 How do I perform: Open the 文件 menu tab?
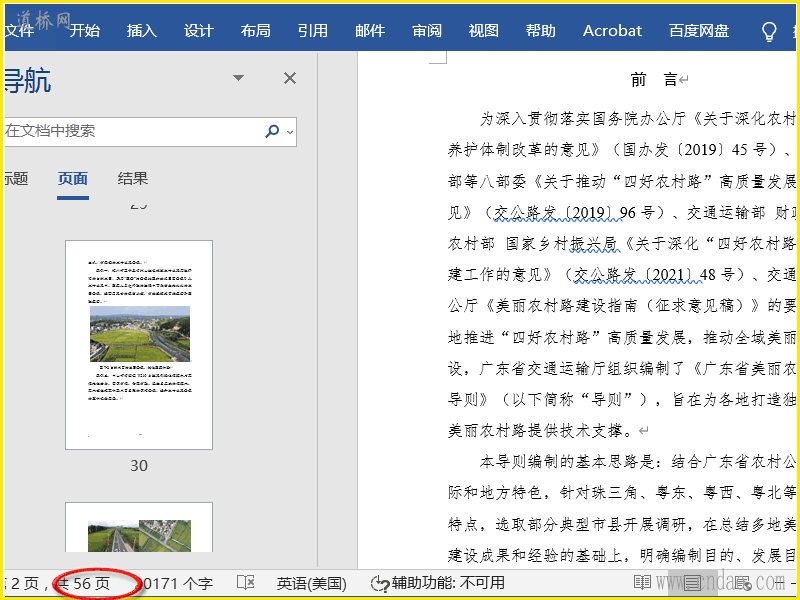click(19, 31)
